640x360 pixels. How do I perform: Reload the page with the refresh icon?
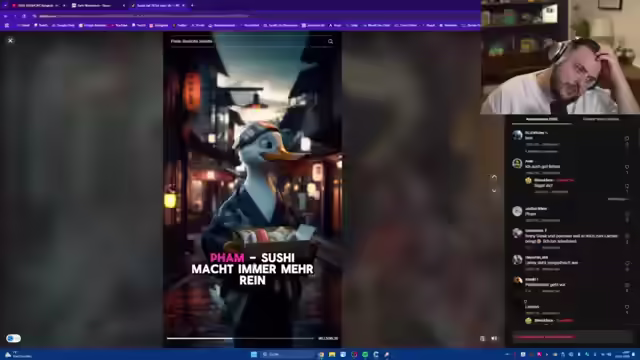pos(24,16)
